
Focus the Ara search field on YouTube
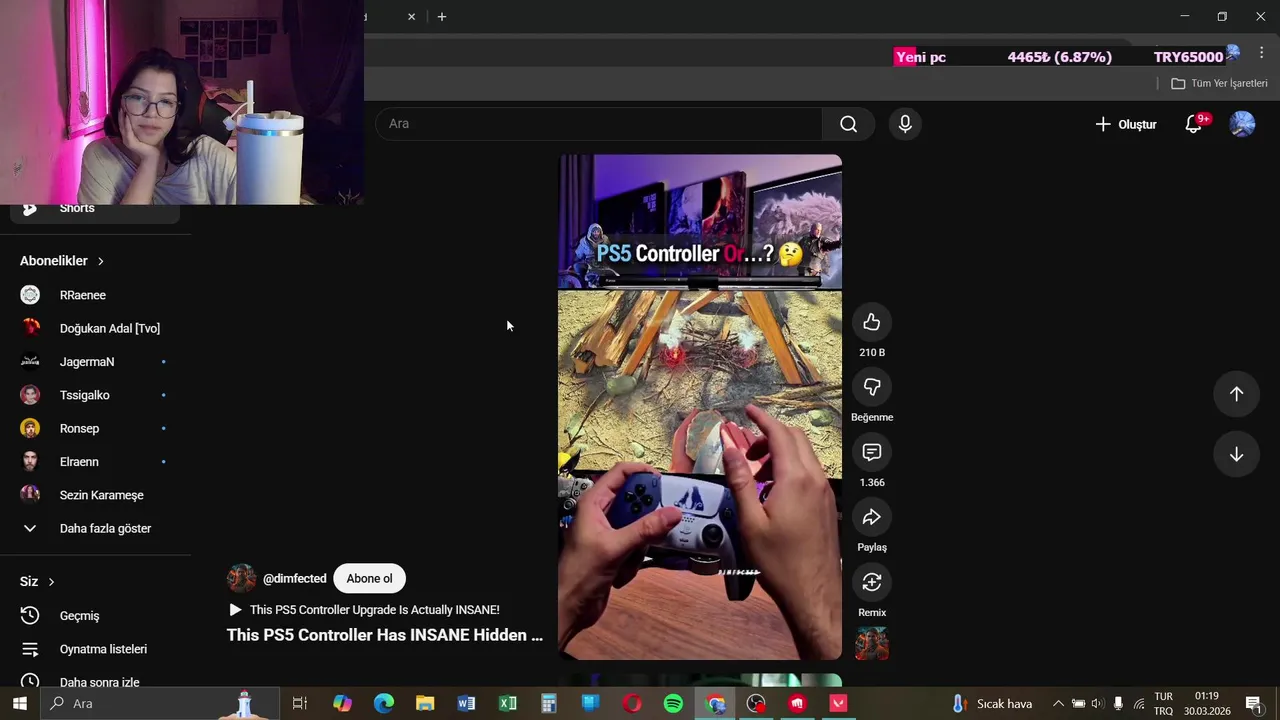[x=599, y=124]
